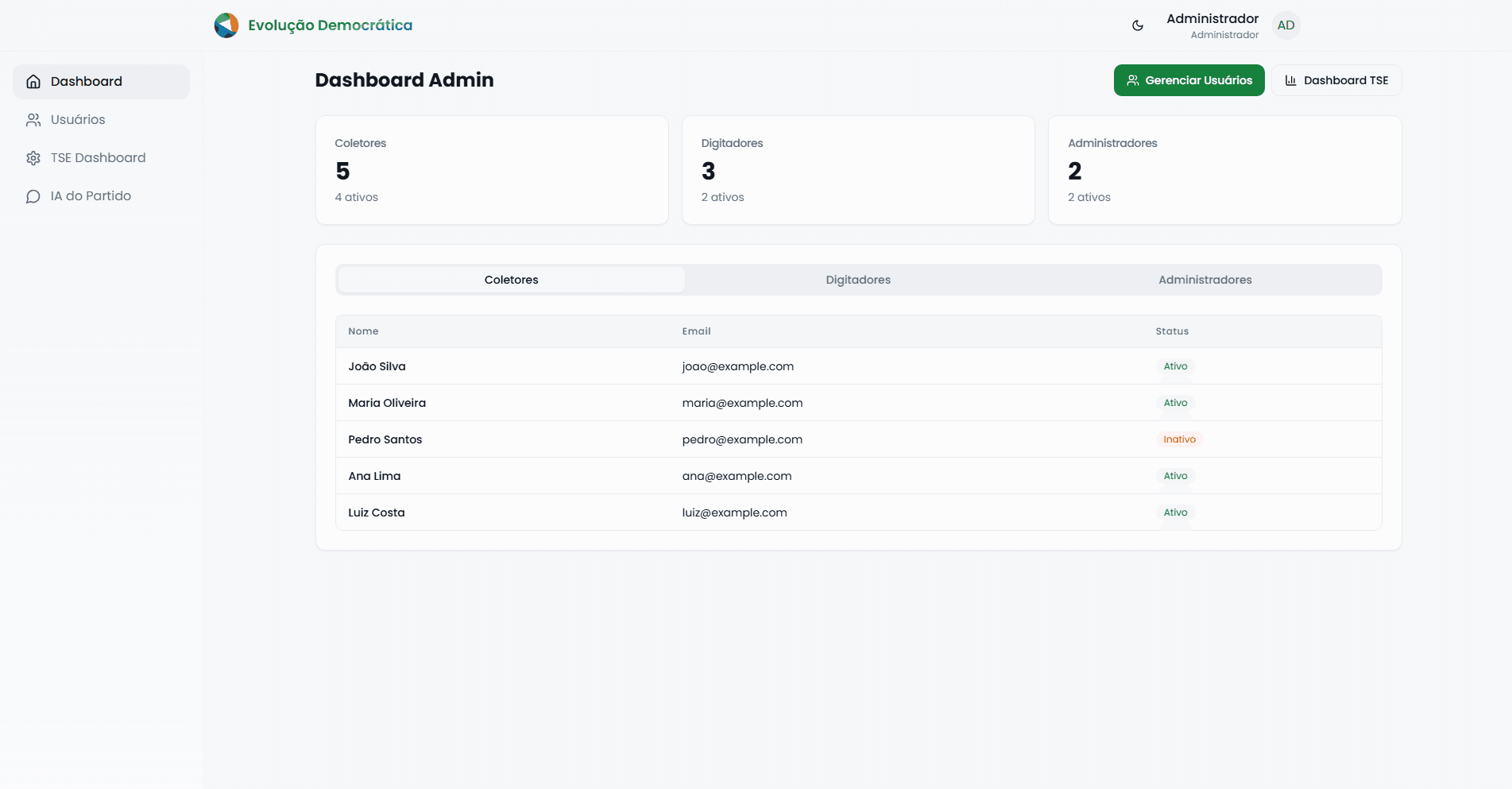Click the Coletores summary card
The height and width of the screenshot is (789, 1512).
click(492, 170)
